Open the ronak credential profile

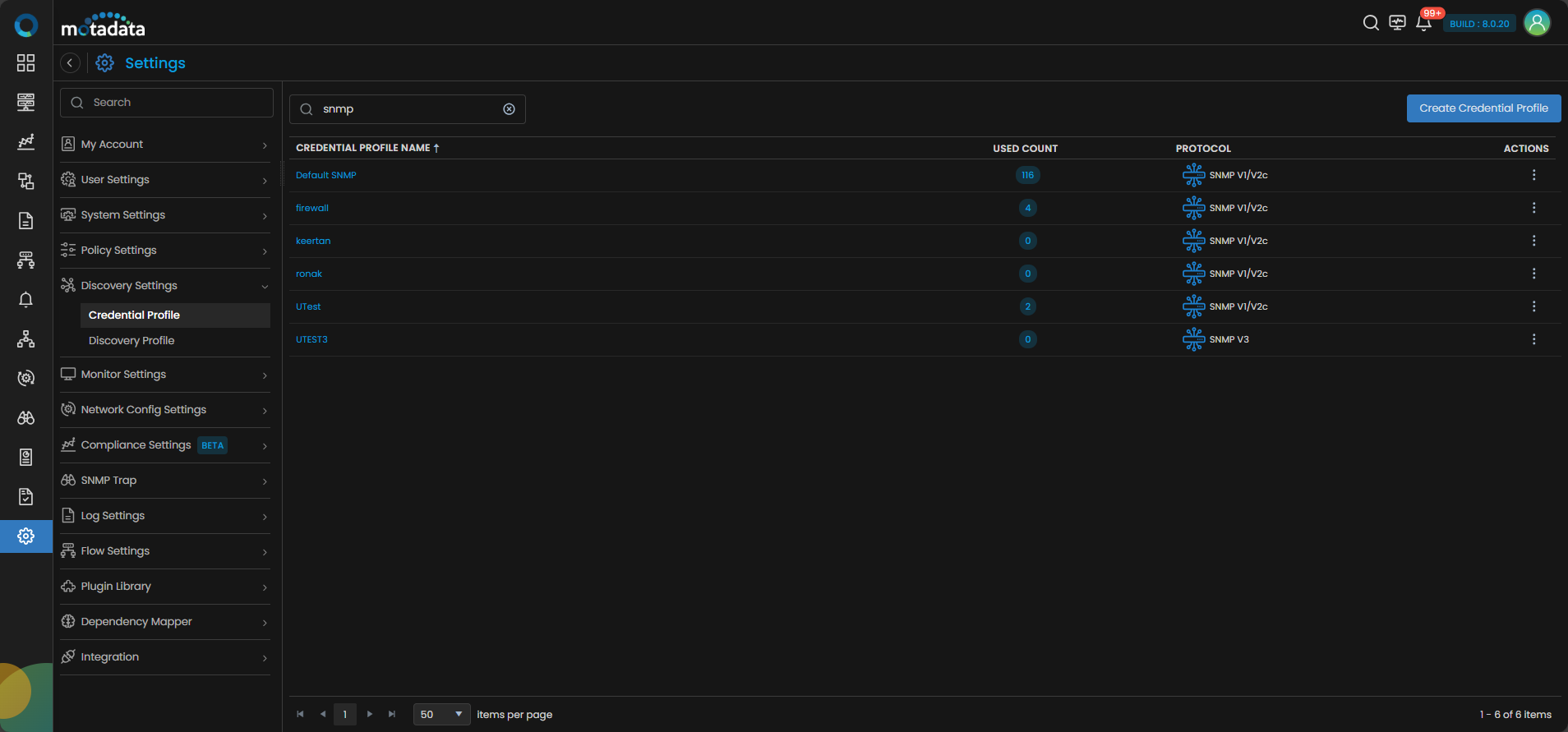(x=309, y=274)
